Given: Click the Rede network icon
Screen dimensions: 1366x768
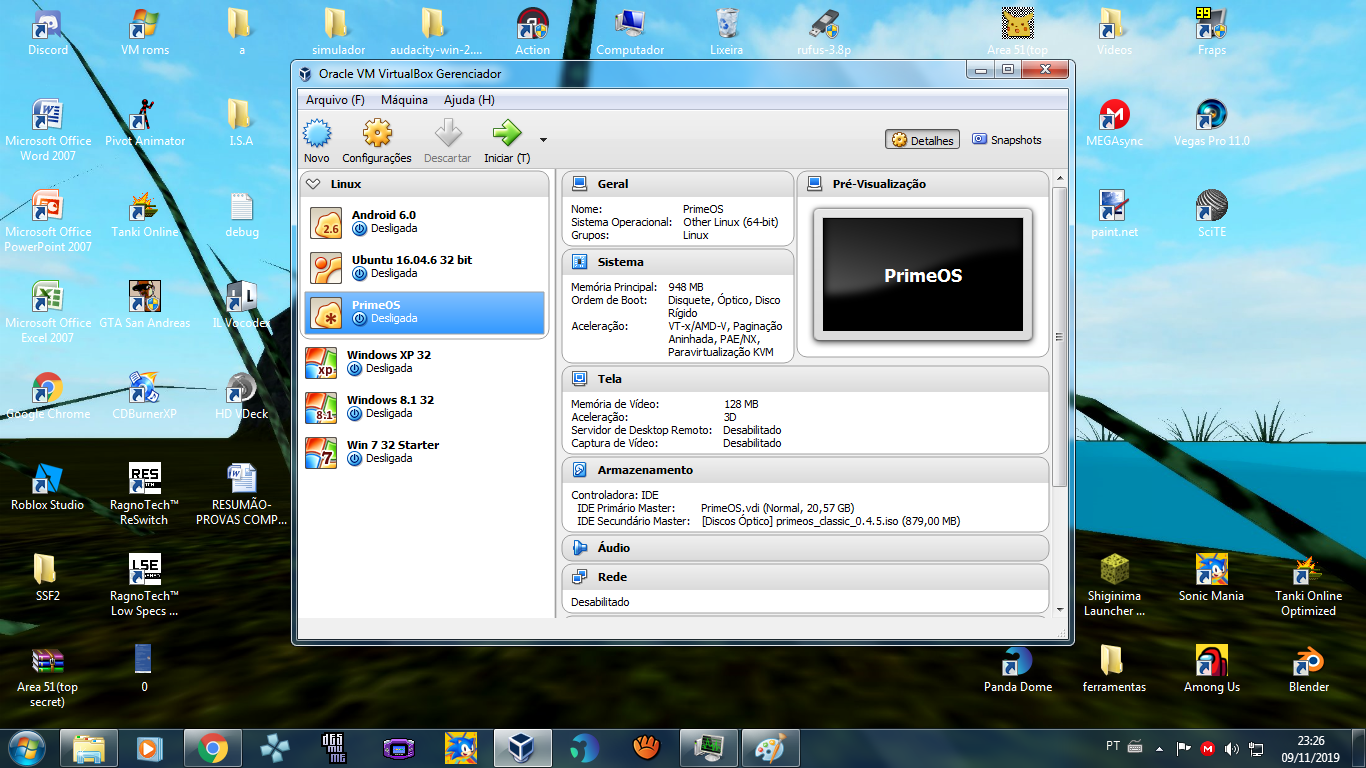Looking at the screenshot, I should (579, 577).
